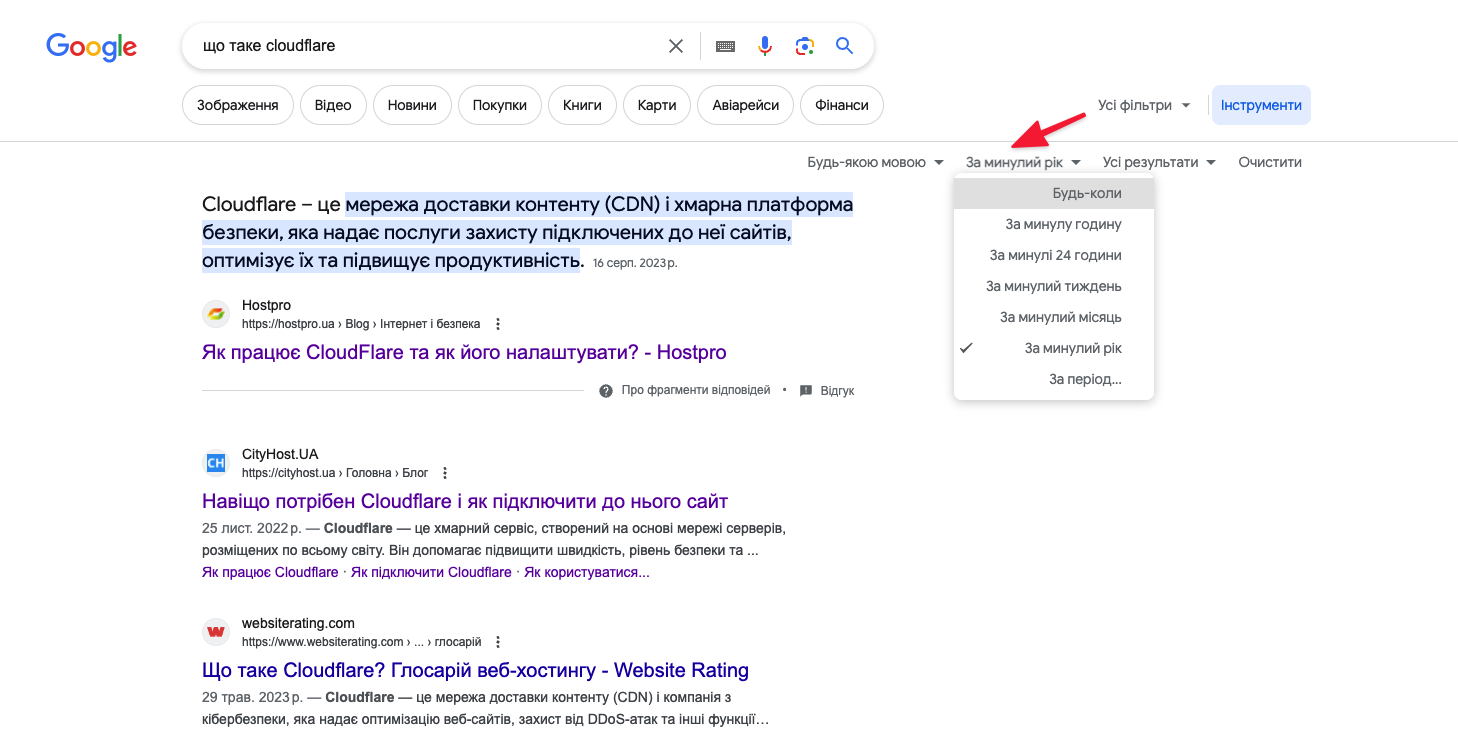Open the Hostpro article about CloudFlare setup

click(x=464, y=352)
